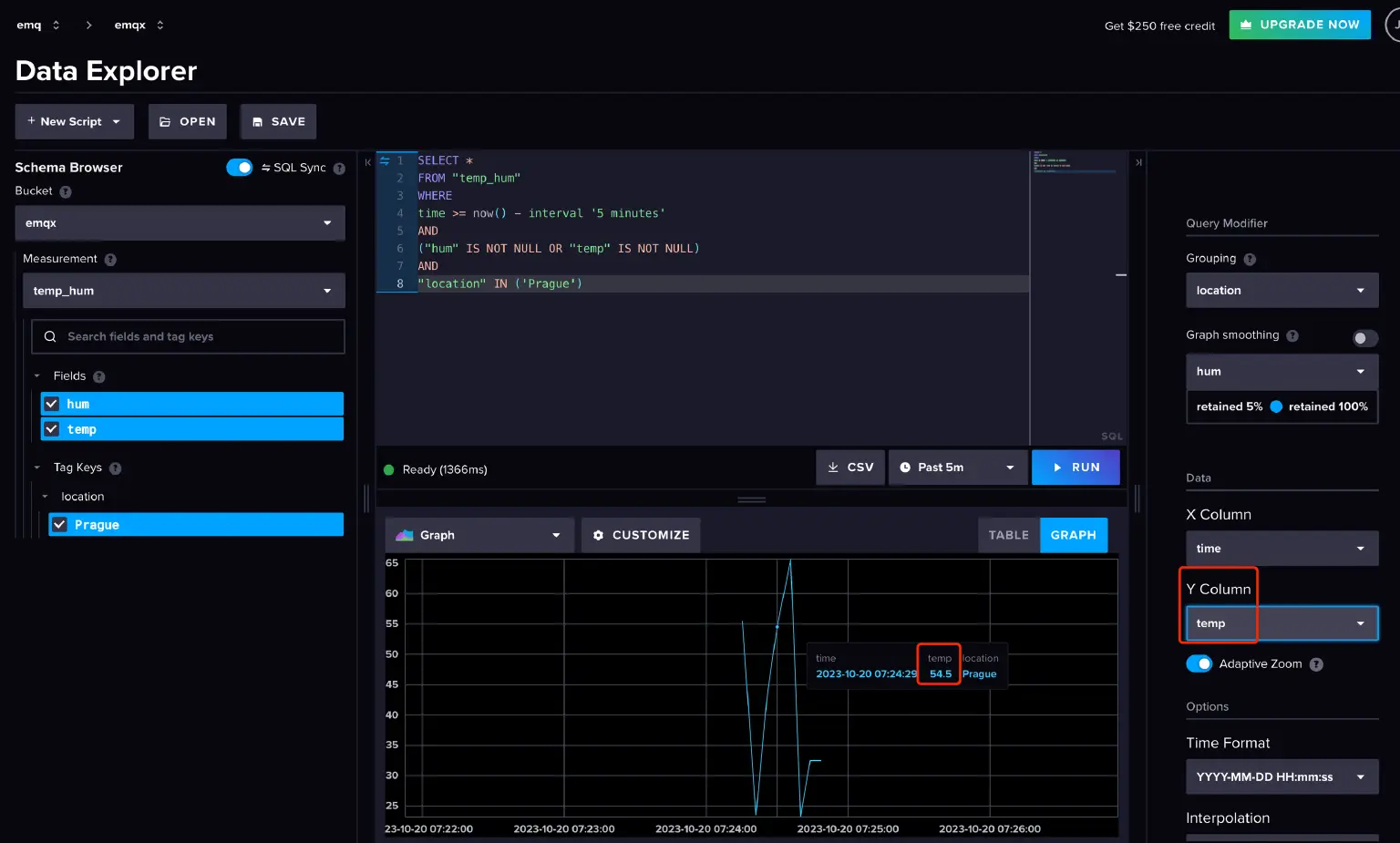Click the help icon beside Tag Keys
The width and height of the screenshot is (1400, 843).
point(116,468)
